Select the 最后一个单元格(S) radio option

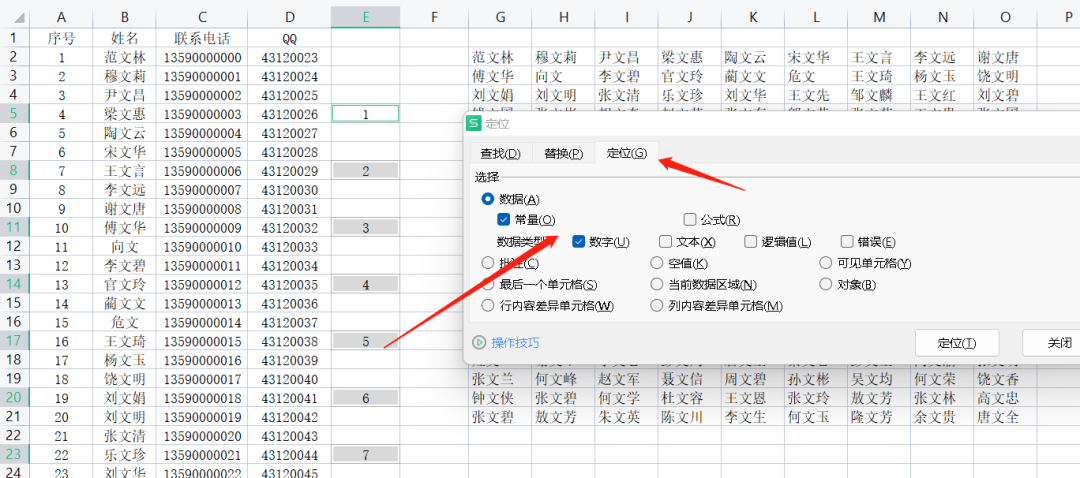point(488,284)
